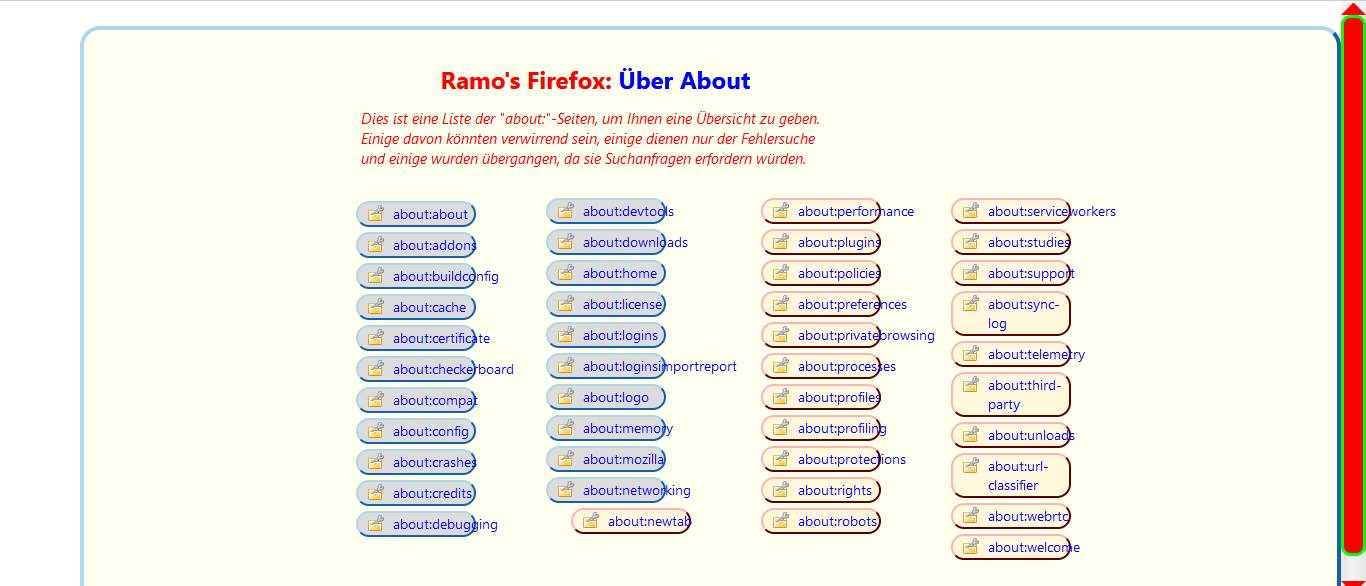1366x586 pixels.
Task: Click the 'Ramo's Firefox: Über About' heading
Action: tap(595, 81)
